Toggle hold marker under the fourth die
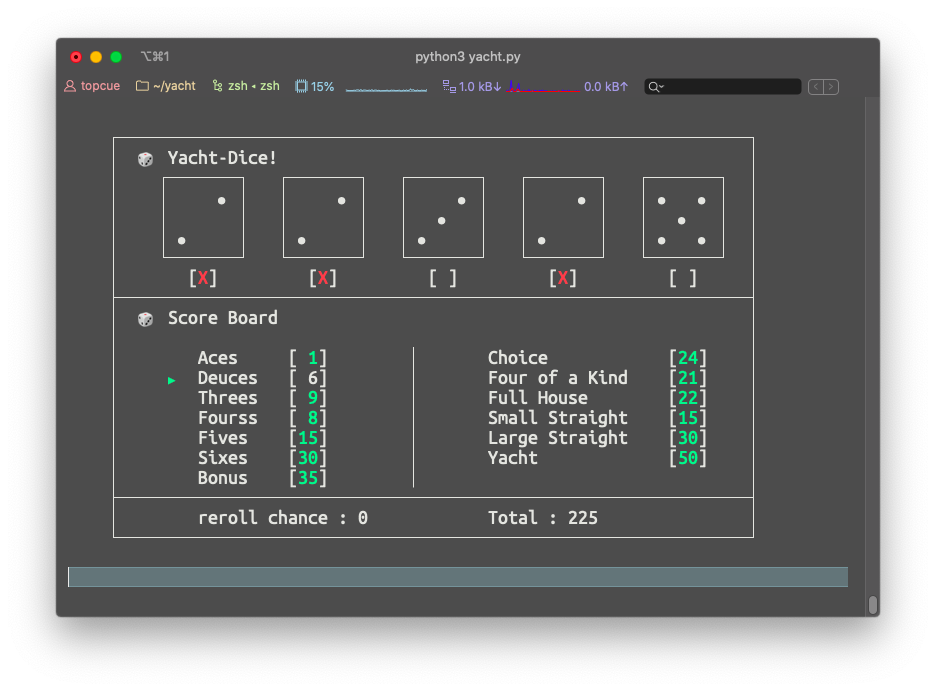936x691 pixels. click(563, 278)
